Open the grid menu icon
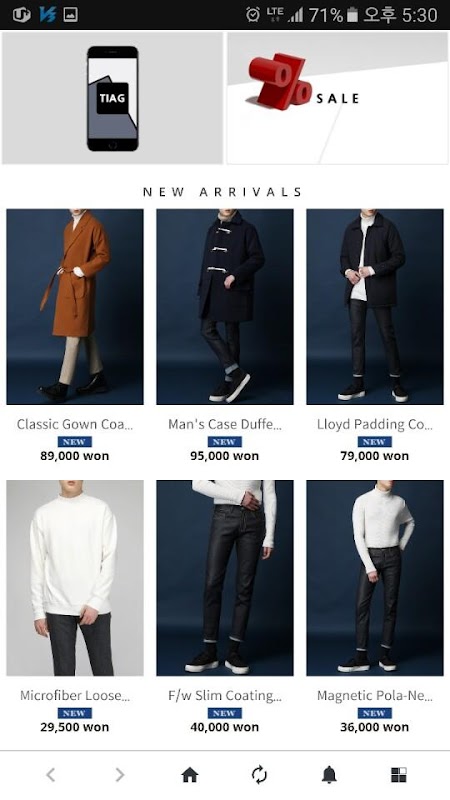Screen dimensions: 450x800 [x=398, y=774]
